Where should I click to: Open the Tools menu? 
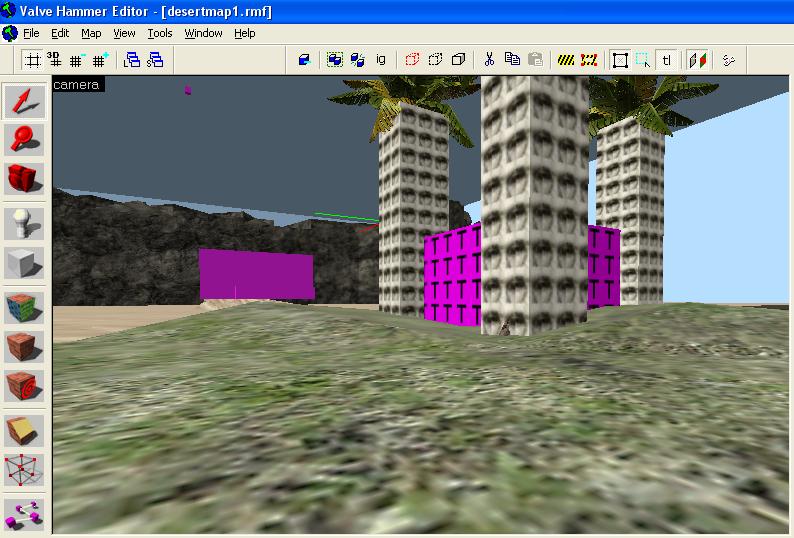click(160, 33)
